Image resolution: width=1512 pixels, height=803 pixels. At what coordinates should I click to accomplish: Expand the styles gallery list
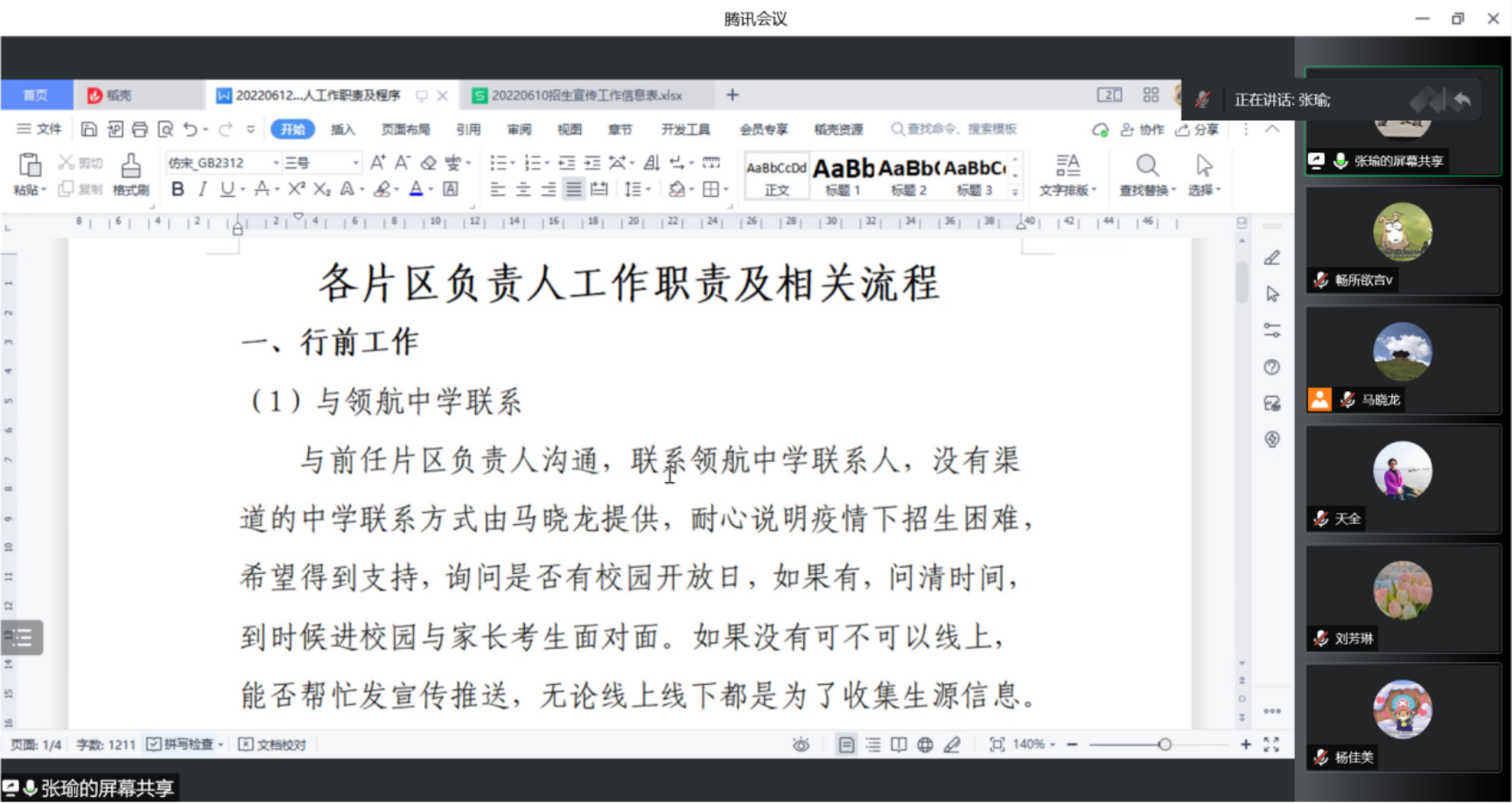1015,191
